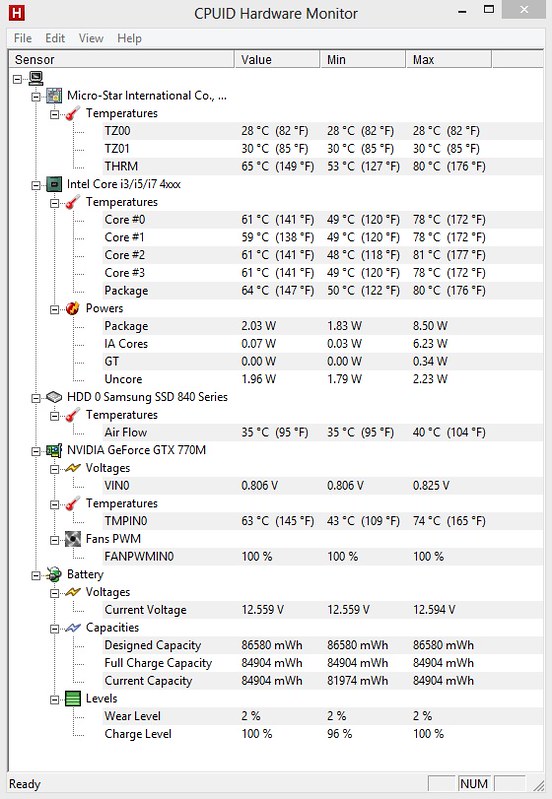Open the View menu
552x799 pixels.
click(x=91, y=38)
